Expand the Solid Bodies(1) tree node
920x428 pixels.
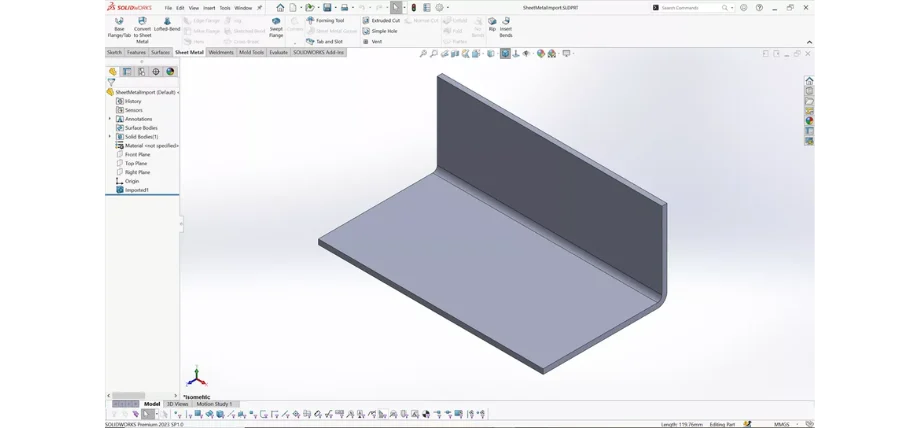[110, 137]
